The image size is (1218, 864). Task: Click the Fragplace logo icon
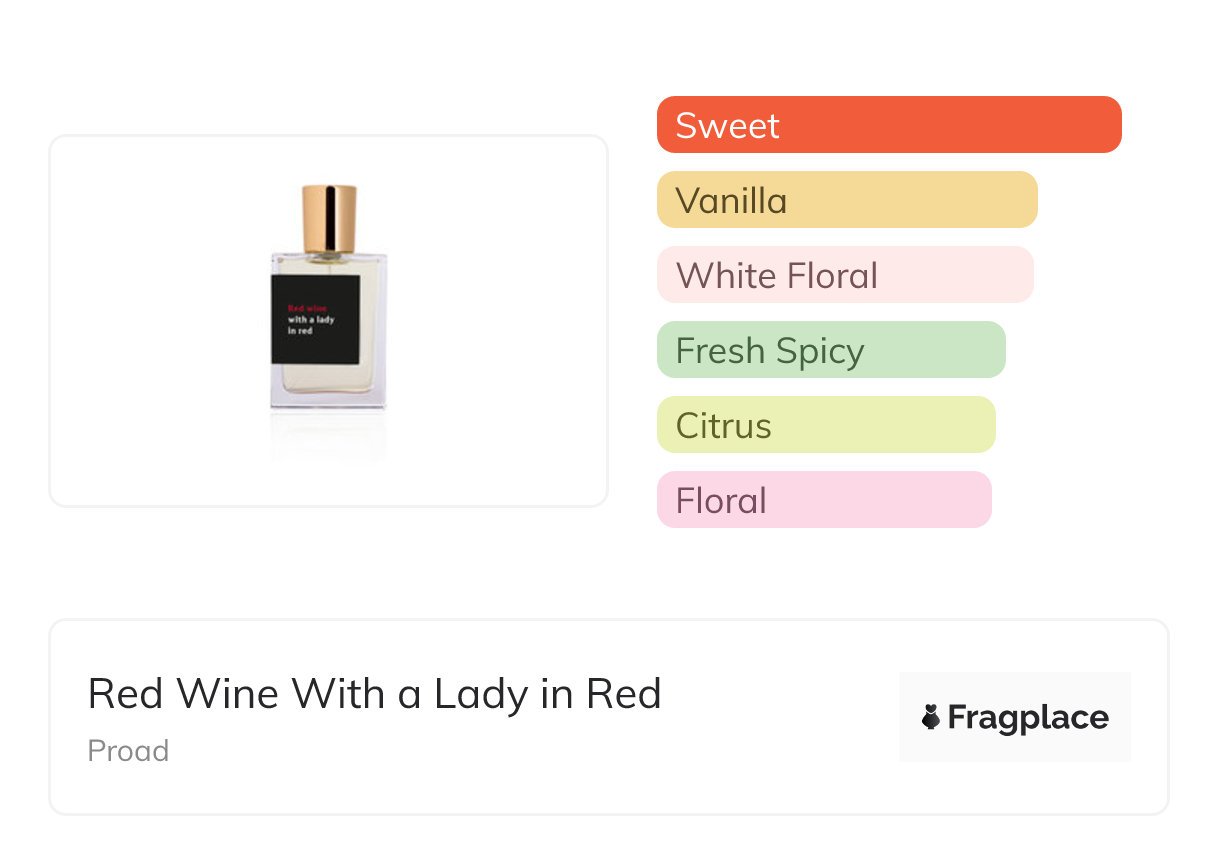931,717
